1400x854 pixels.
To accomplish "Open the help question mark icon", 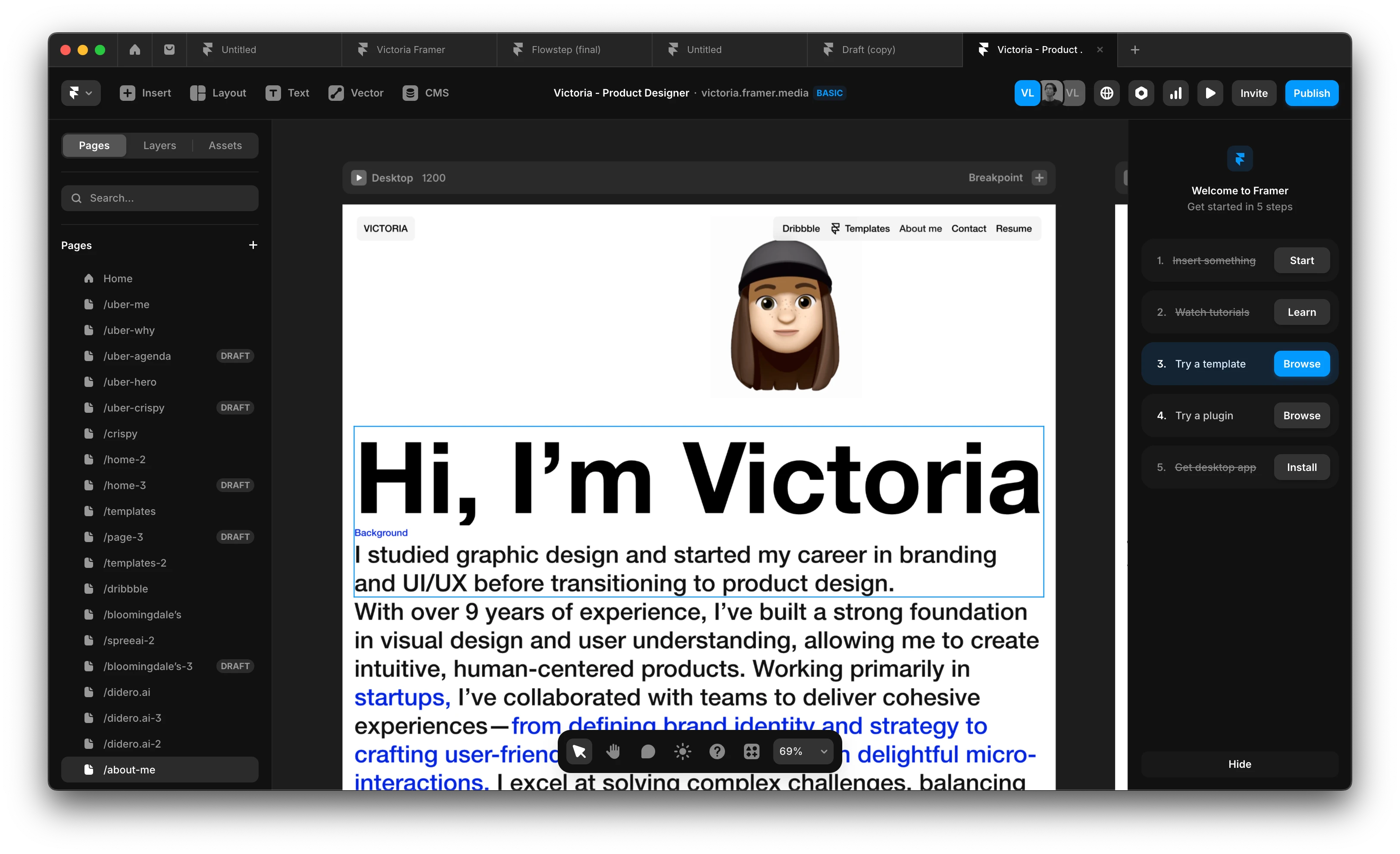I will pyautogui.click(x=717, y=751).
